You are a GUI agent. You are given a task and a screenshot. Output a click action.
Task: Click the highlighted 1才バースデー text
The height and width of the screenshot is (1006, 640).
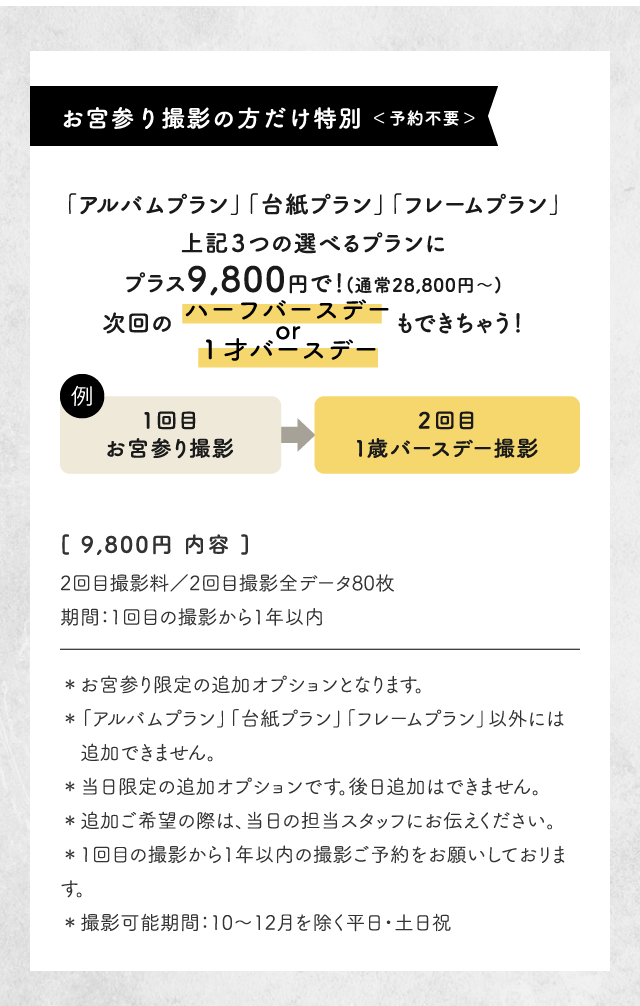coord(289,352)
